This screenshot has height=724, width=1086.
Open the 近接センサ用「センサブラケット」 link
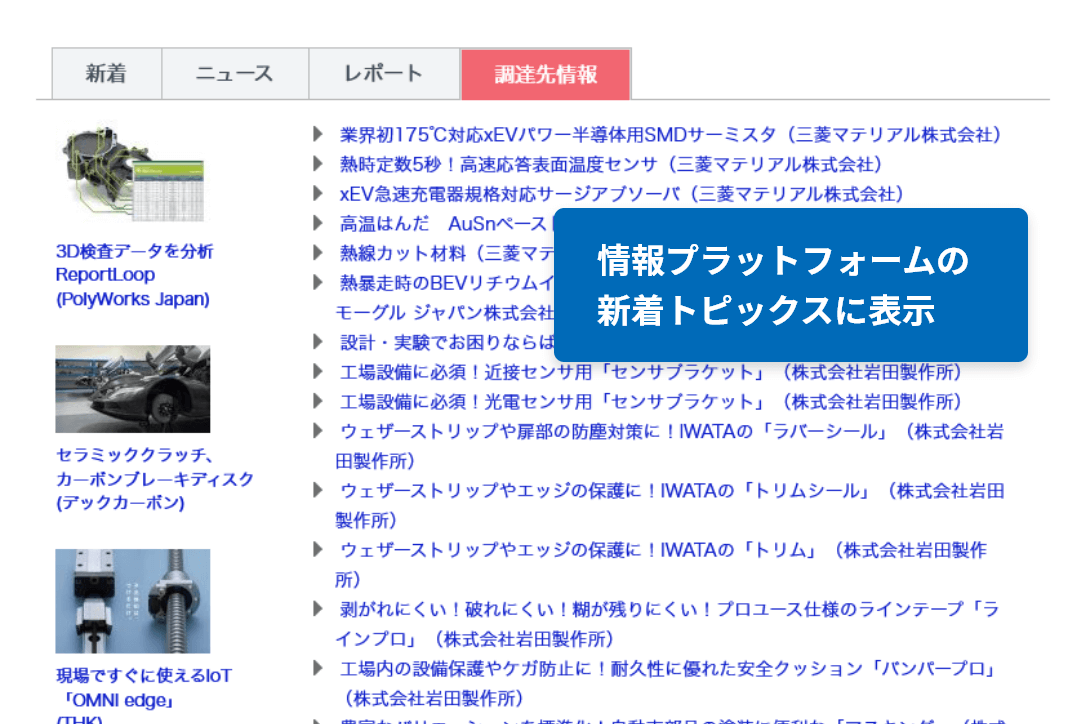(650, 372)
